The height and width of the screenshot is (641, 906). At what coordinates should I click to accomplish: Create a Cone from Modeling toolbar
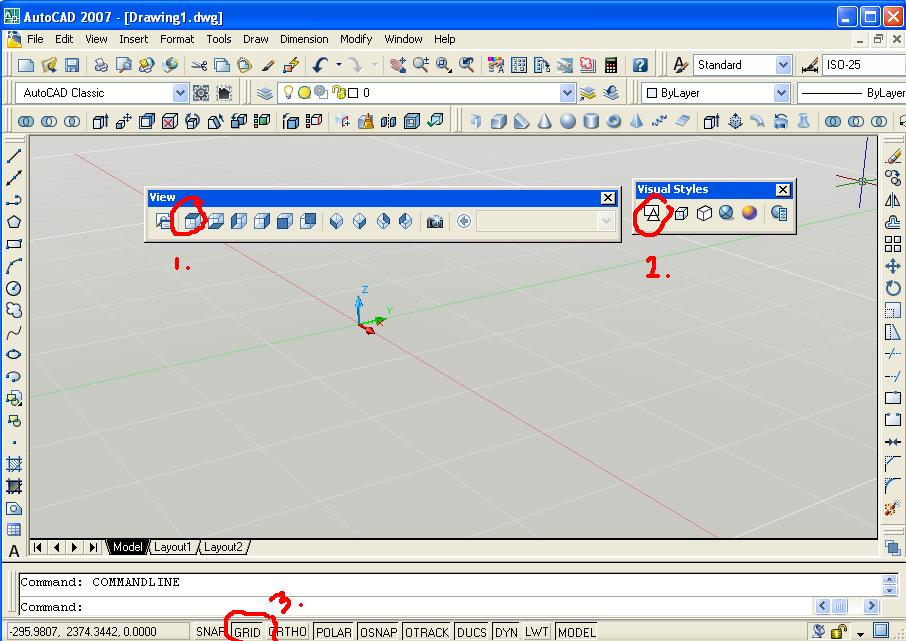tap(544, 121)
